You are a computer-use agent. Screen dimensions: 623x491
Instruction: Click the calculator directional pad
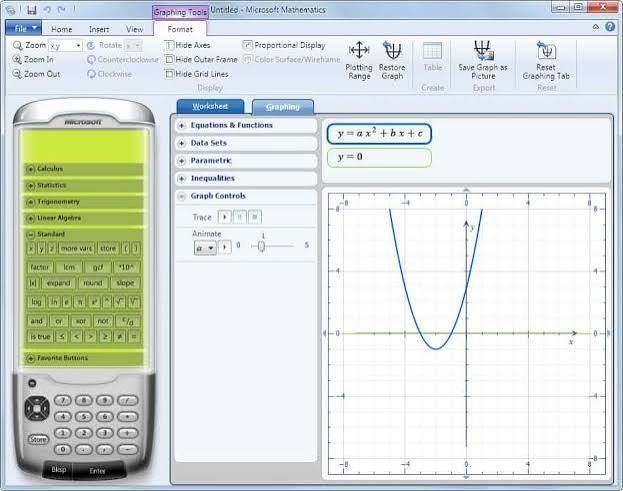point(37,408)
